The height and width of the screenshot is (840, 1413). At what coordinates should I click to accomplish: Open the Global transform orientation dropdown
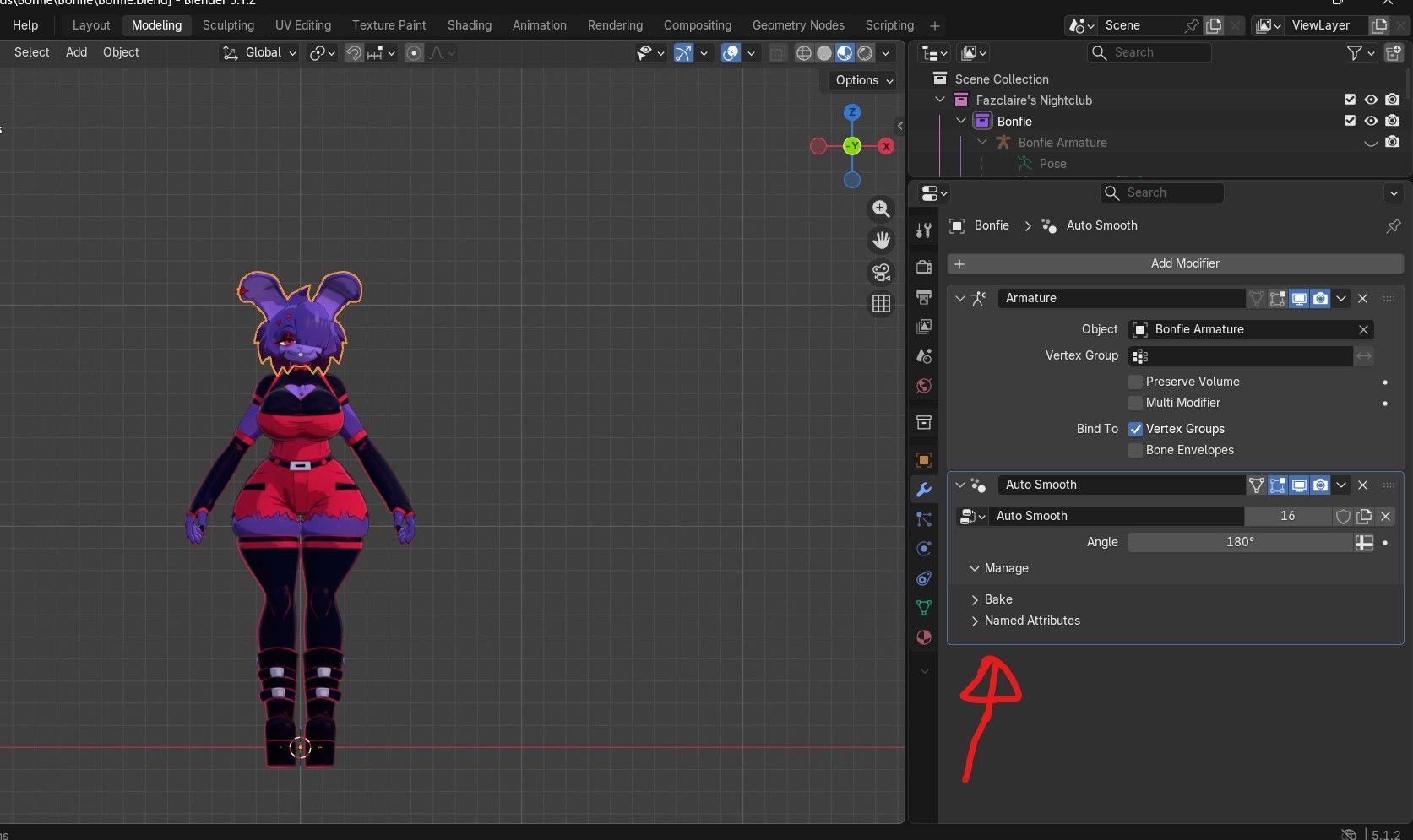pos(259,53)
